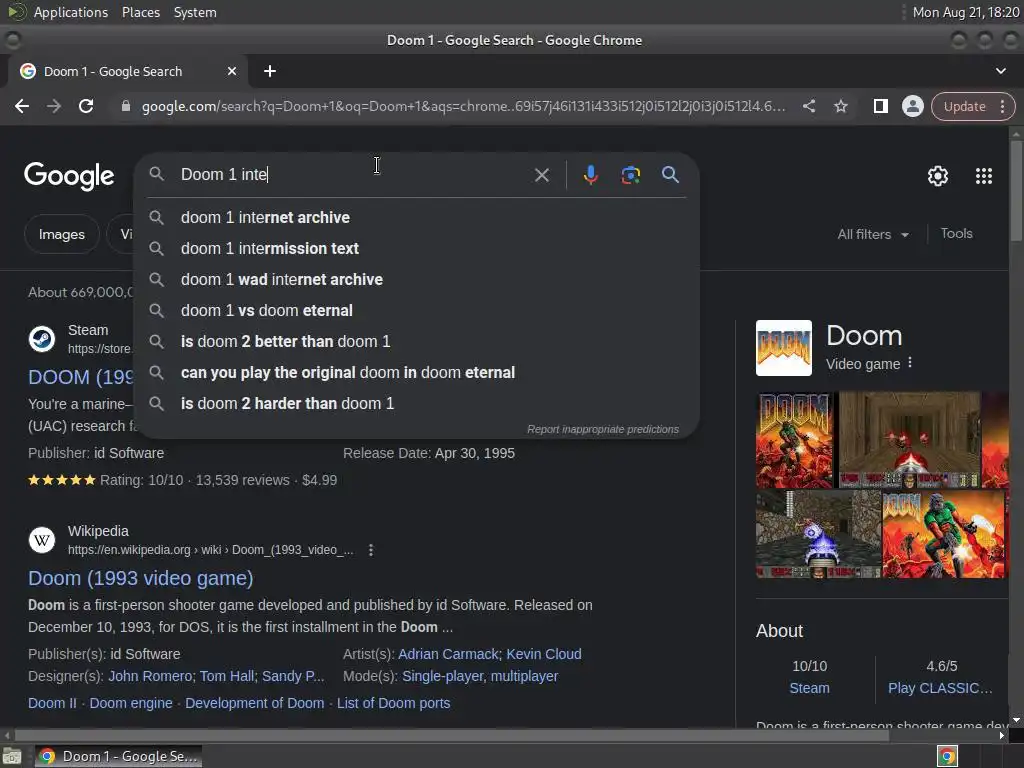Screen dimensions: 1024x768
Task: Select suggestion is doom 2 harder than doom 1
Action: tap(417, 404)
